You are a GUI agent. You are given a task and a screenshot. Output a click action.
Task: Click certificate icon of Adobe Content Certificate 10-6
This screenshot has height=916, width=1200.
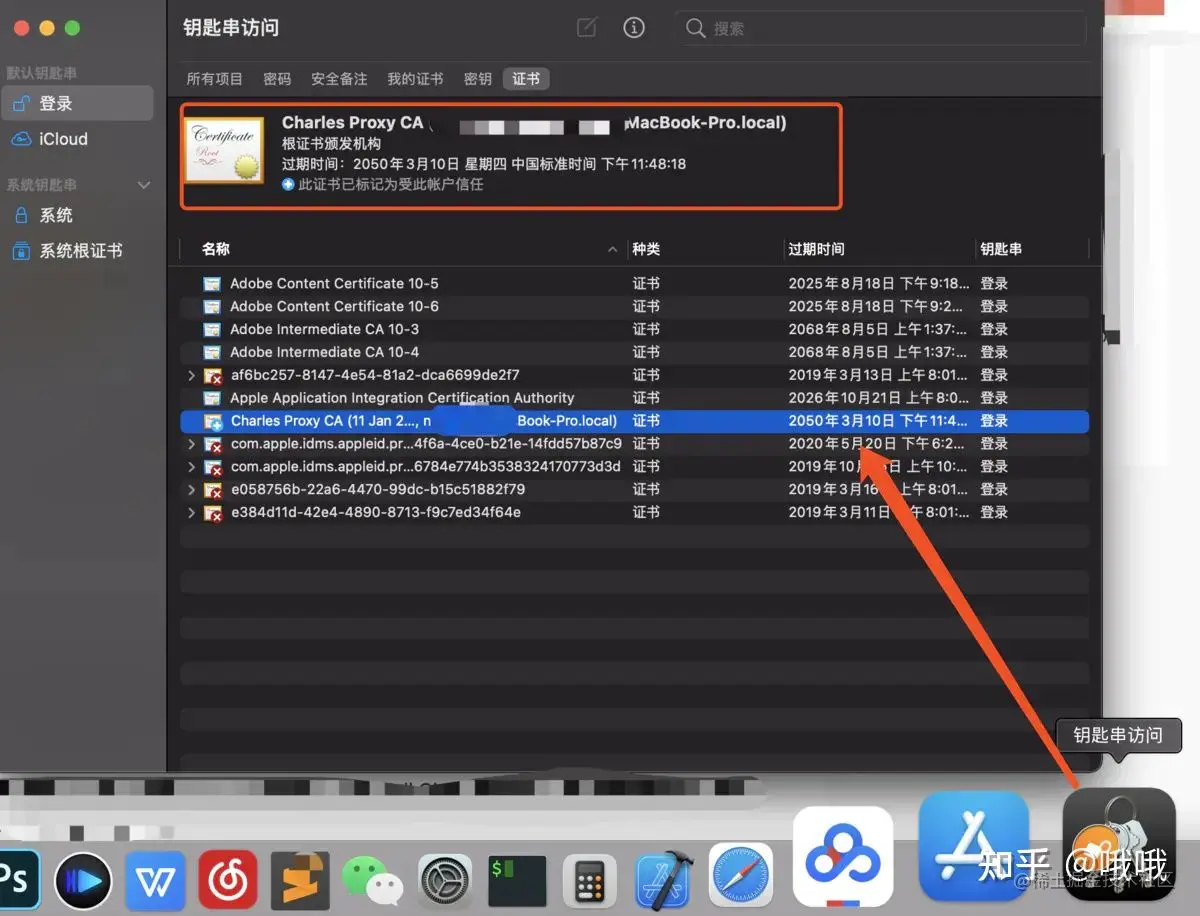[212, 307]
